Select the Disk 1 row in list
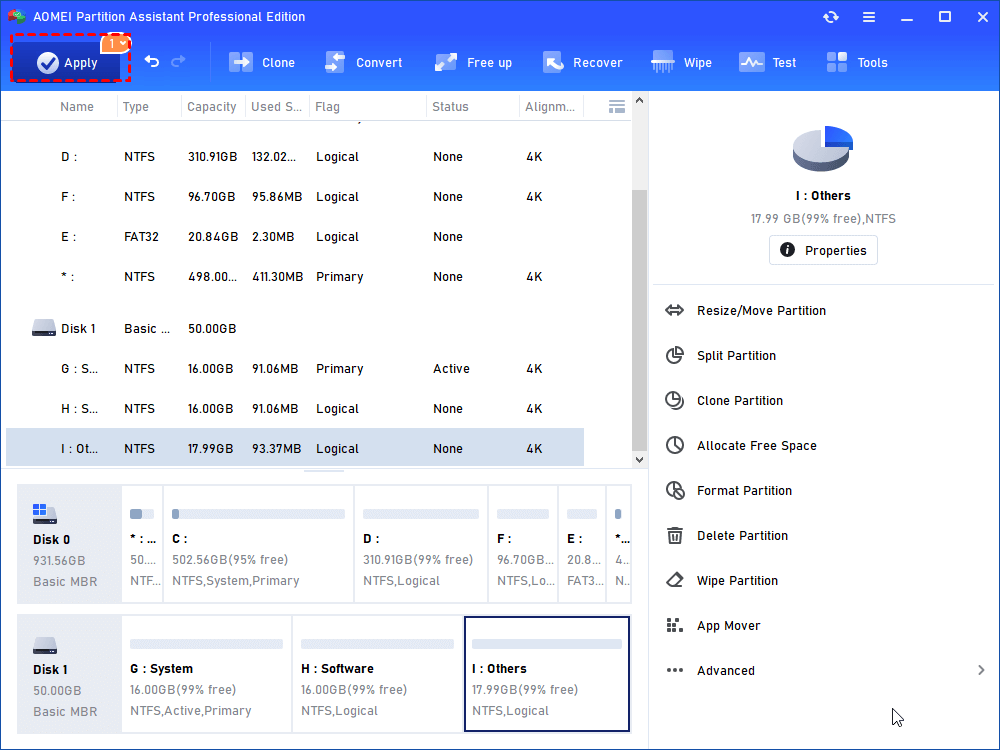1000x750 pixels. click(295, 328)
